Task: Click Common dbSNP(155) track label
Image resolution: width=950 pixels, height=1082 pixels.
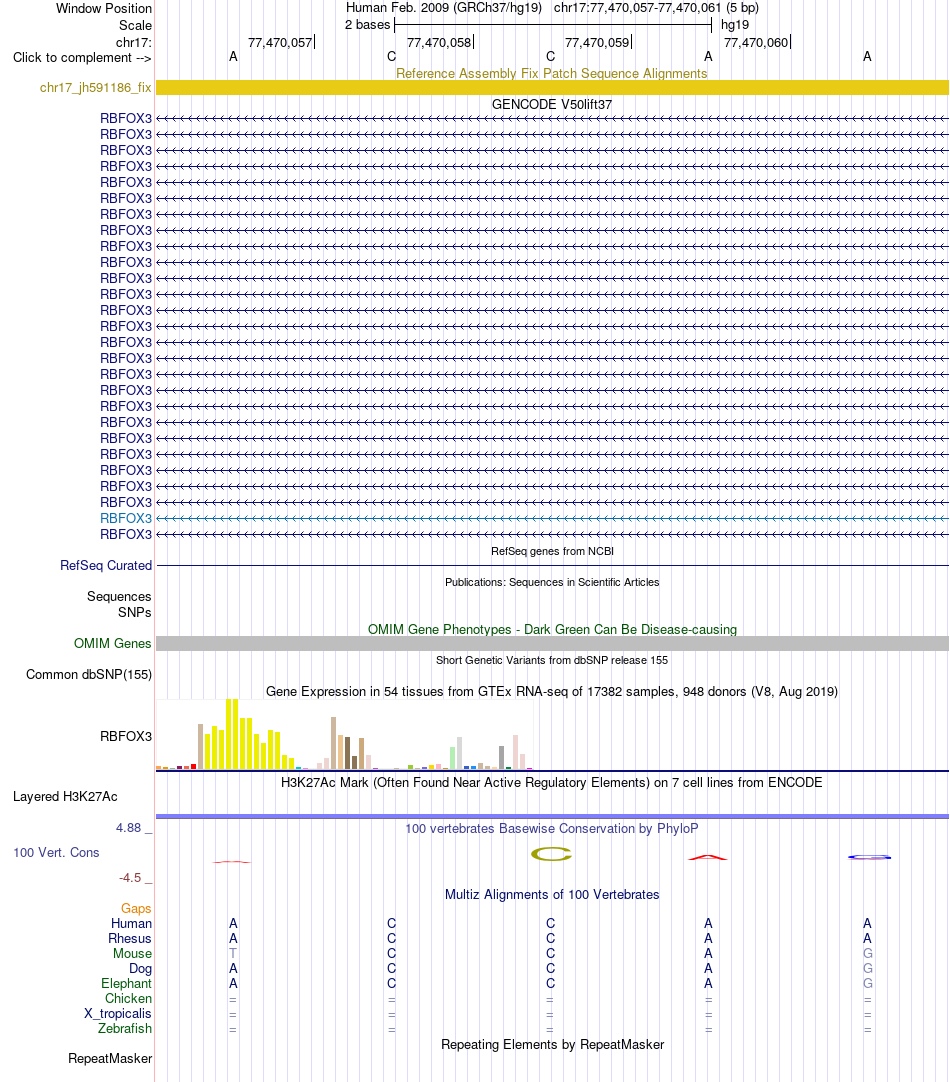Action: pyautogui.click(x=89, y=674)
